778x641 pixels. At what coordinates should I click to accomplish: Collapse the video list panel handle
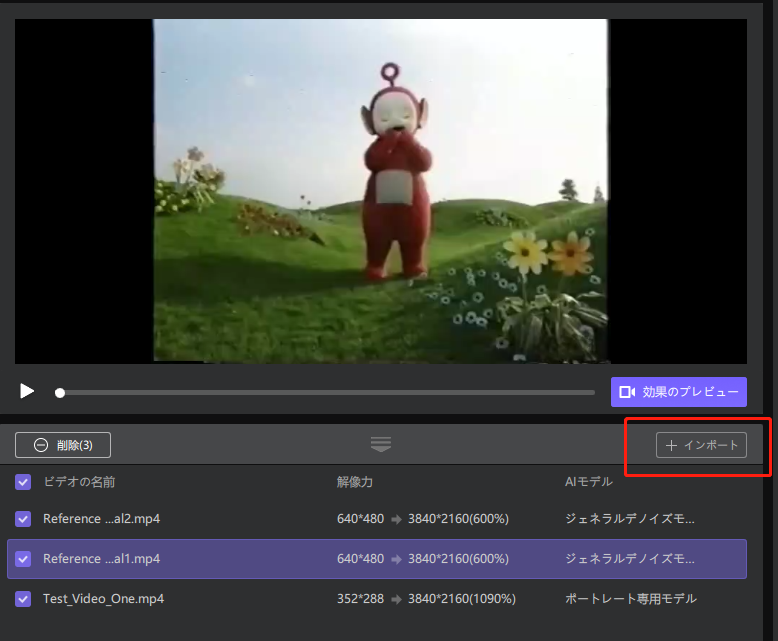[381, 444]
